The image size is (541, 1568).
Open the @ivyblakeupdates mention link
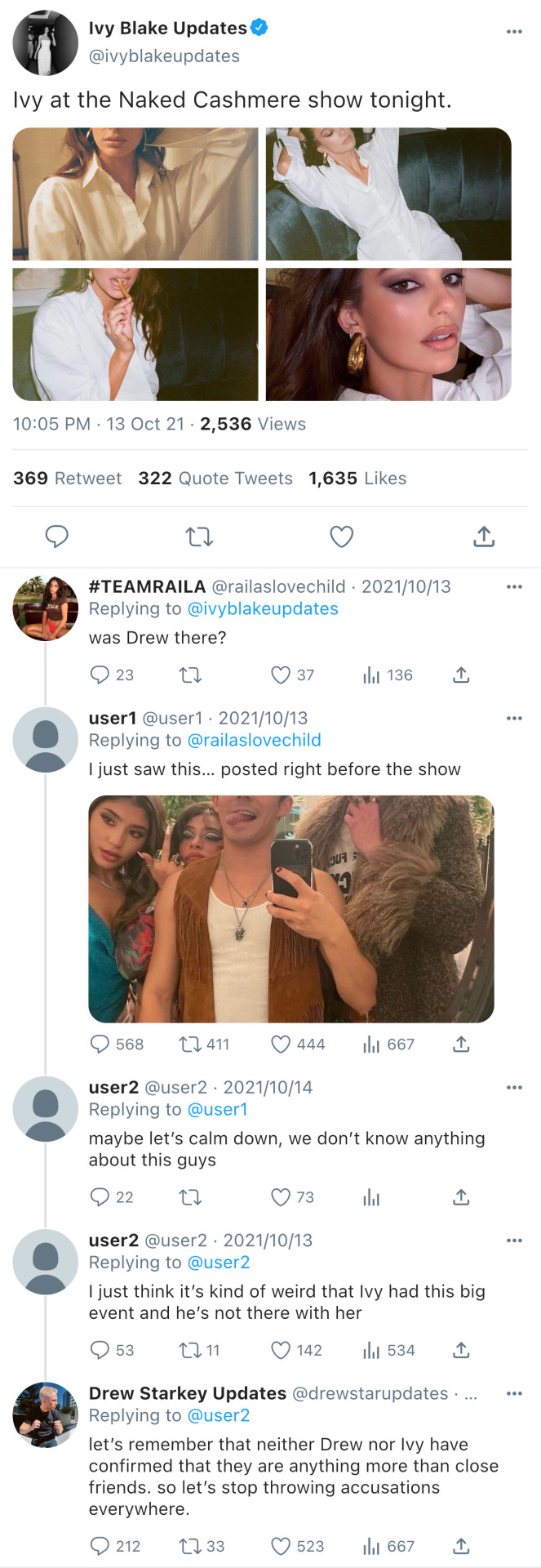point(263,608)
